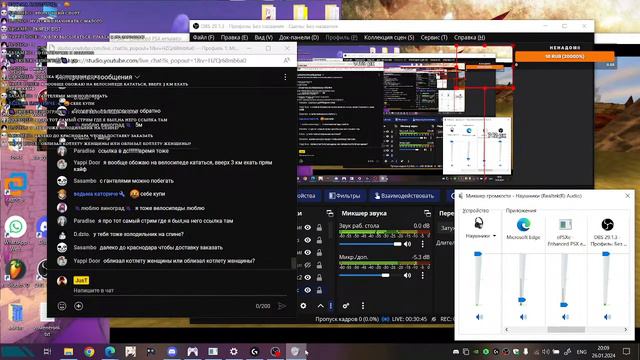Toggle eye icon of topmost source row
The image size is (640, 360).
(x=308, y=227)
